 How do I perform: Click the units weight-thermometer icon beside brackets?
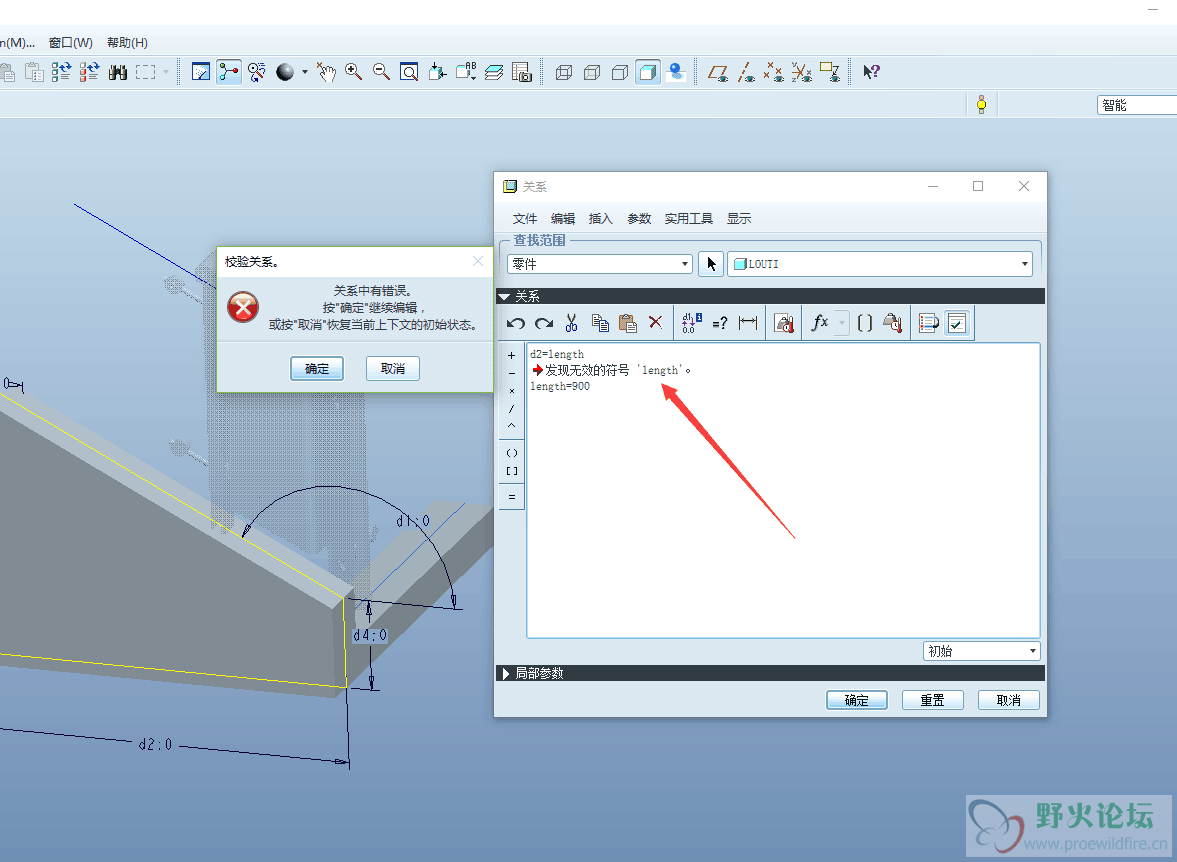[893, 324]
